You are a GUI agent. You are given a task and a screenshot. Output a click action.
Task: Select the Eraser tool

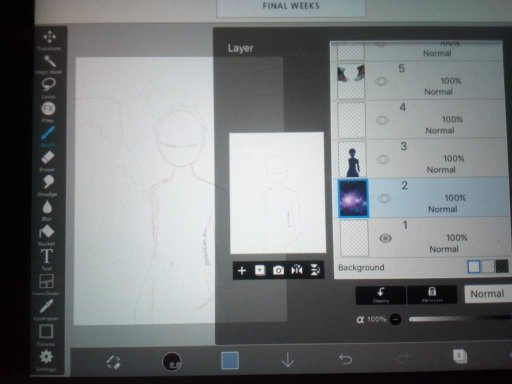(47, 161)
